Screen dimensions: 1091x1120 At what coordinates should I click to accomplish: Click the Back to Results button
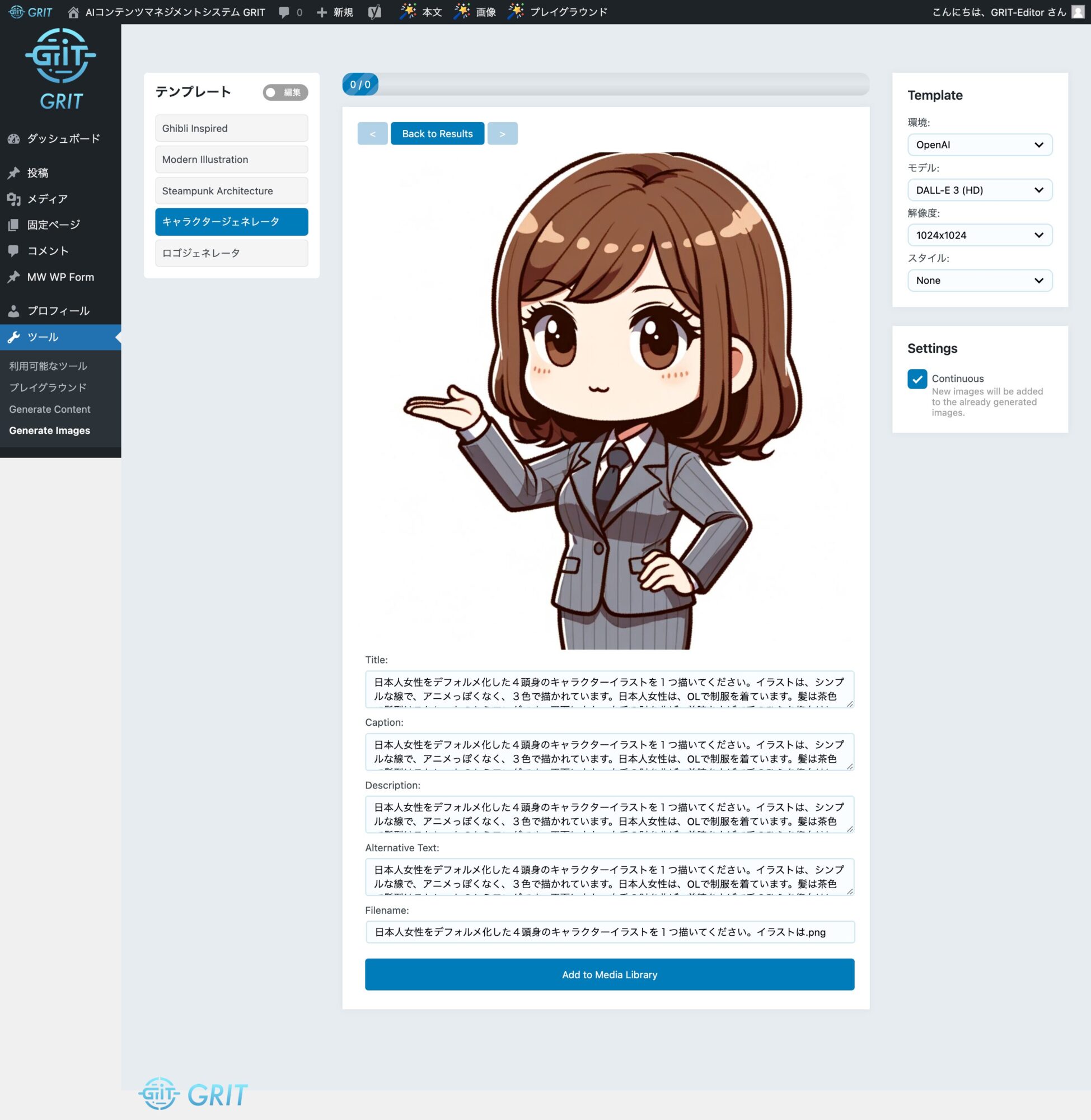437,133
